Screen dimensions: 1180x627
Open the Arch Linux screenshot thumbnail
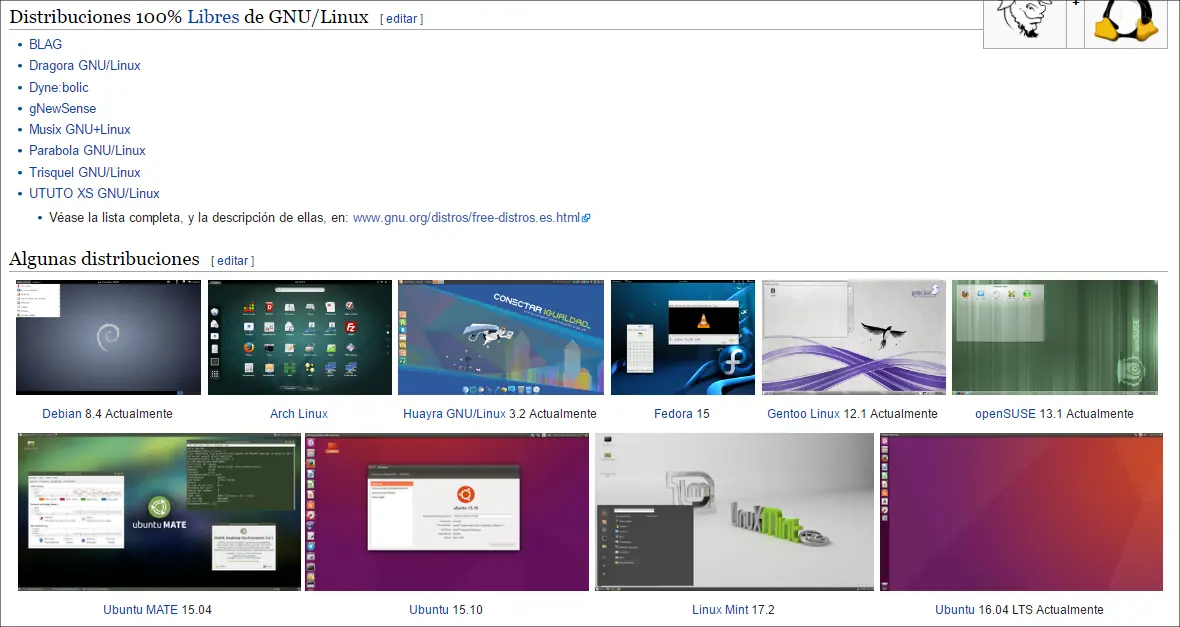[300, 337]
